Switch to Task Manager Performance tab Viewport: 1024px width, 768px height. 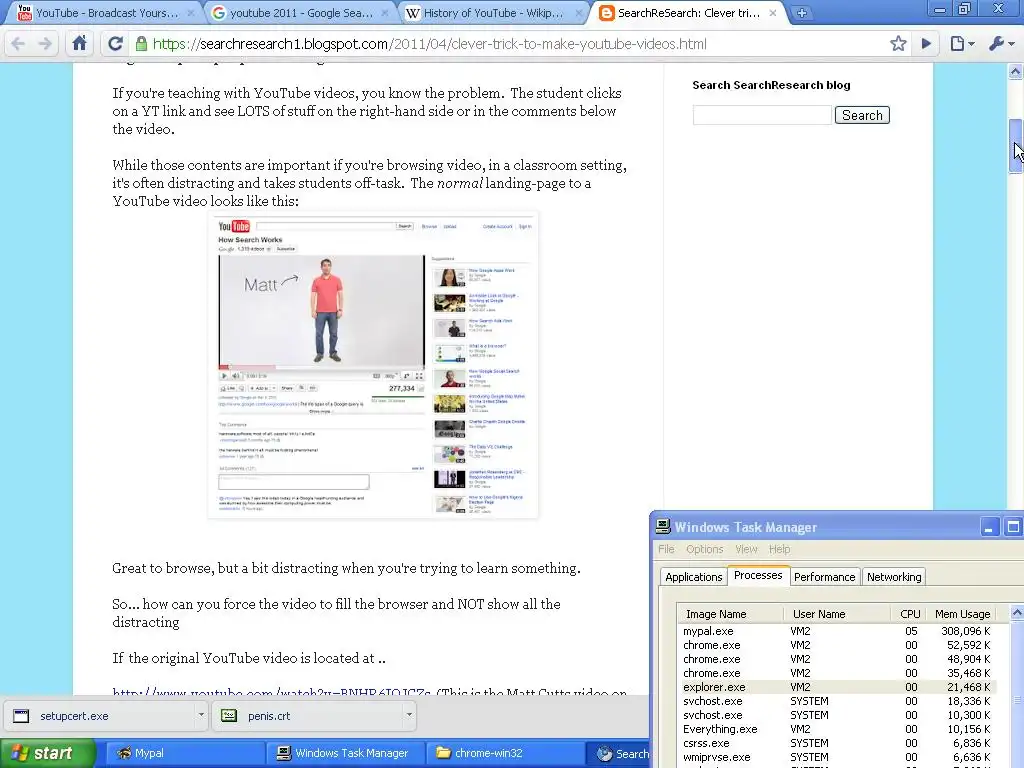(824, 577)
